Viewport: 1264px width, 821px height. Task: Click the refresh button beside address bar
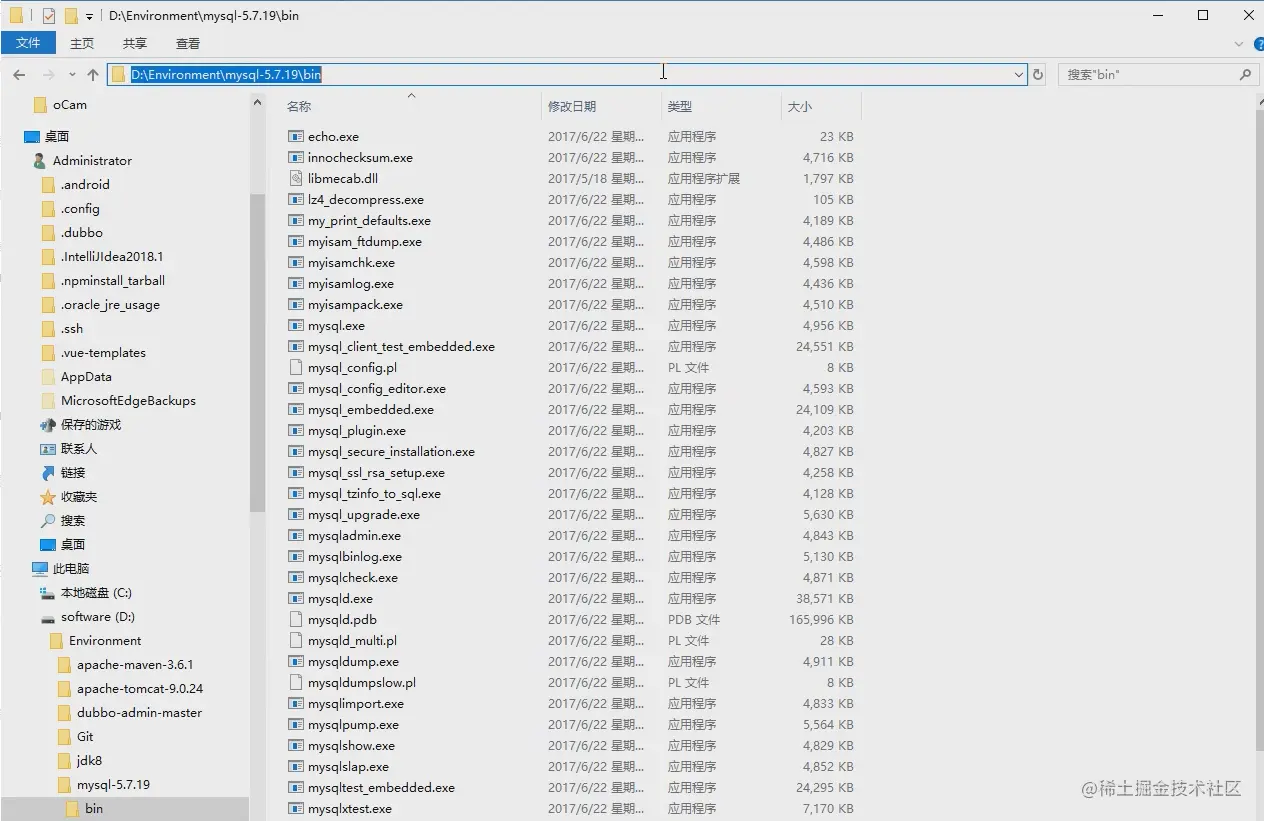coord(1038,75)
